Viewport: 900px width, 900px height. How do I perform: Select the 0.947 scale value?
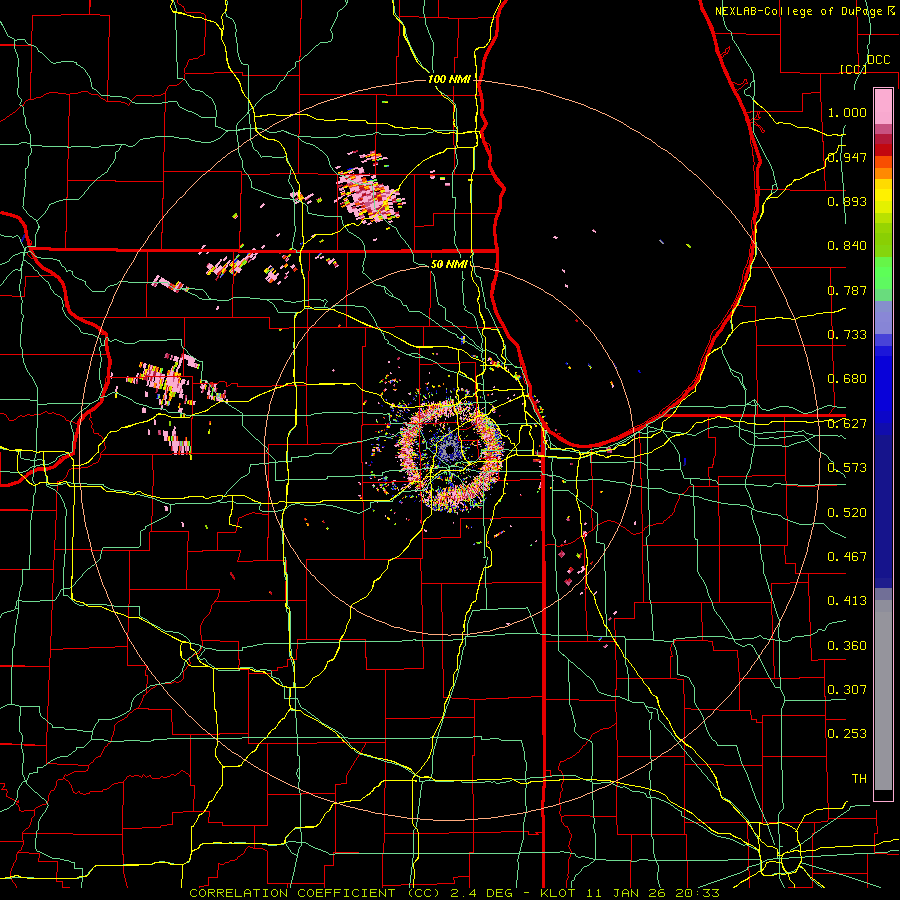847,157
